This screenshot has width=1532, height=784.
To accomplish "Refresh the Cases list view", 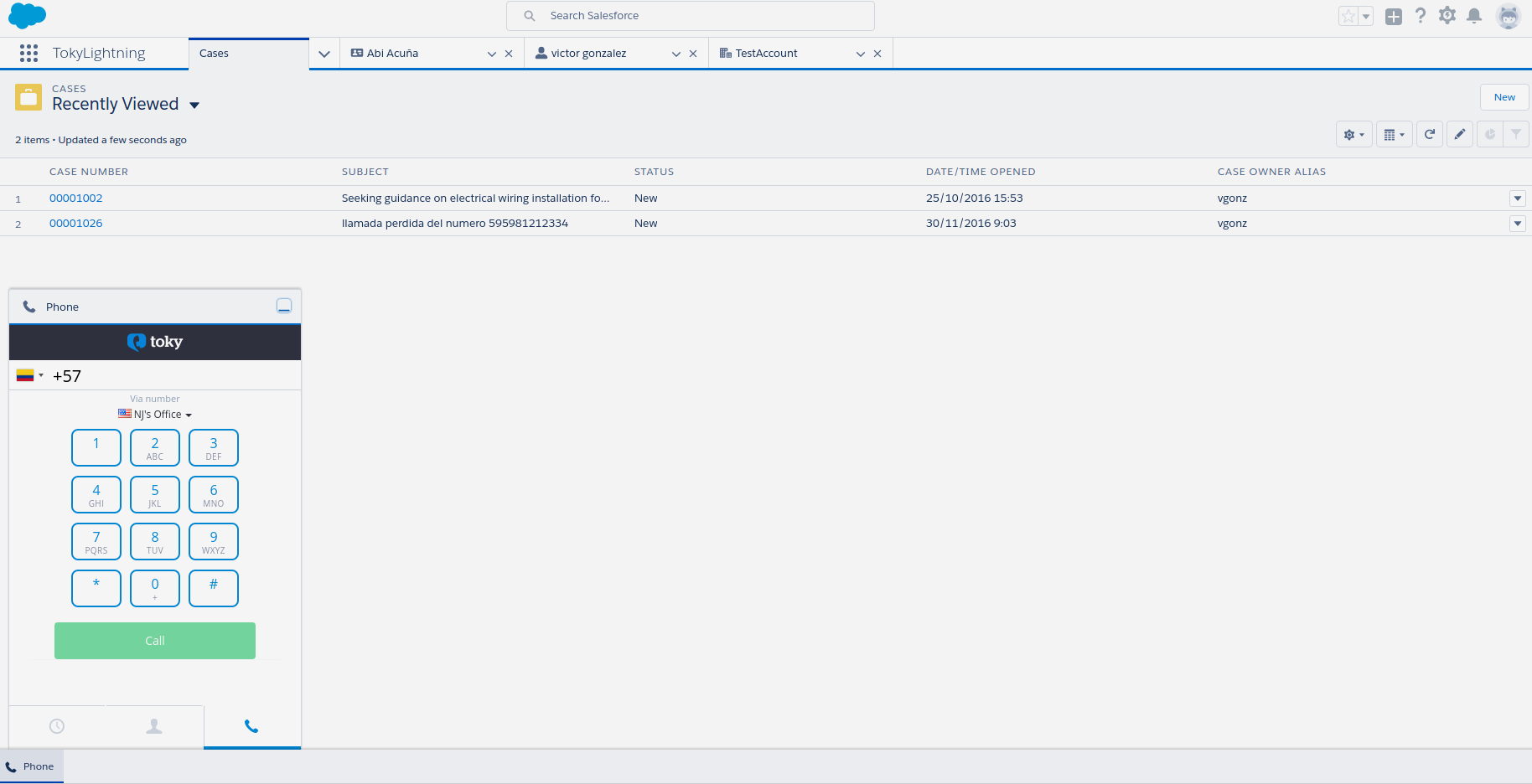I will pyautogui.click(x=1430, y=134).
